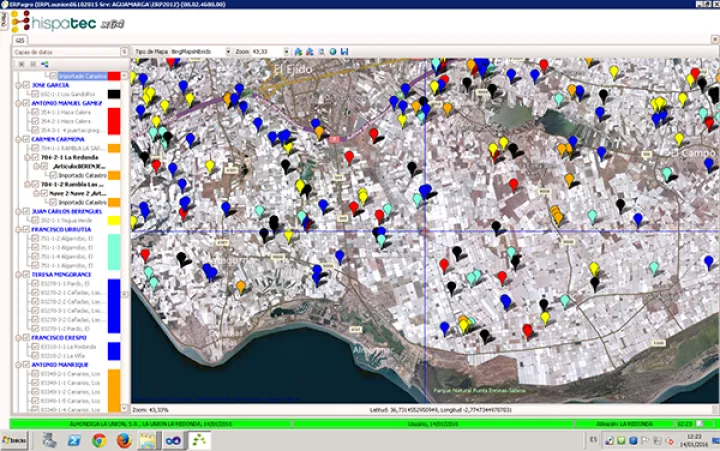Click the save map icon in toolbar
Viewport: 720px width, 451px height.
345,51
